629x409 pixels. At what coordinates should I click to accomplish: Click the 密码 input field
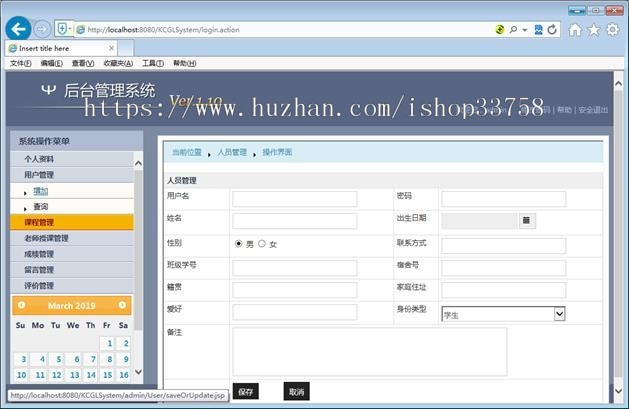[503, 199]
